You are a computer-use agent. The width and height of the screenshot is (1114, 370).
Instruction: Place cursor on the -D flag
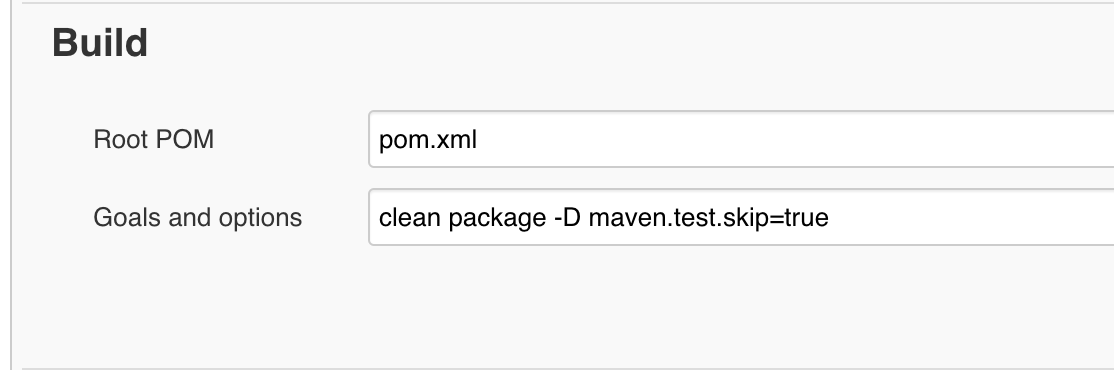(x=567, y=217)
